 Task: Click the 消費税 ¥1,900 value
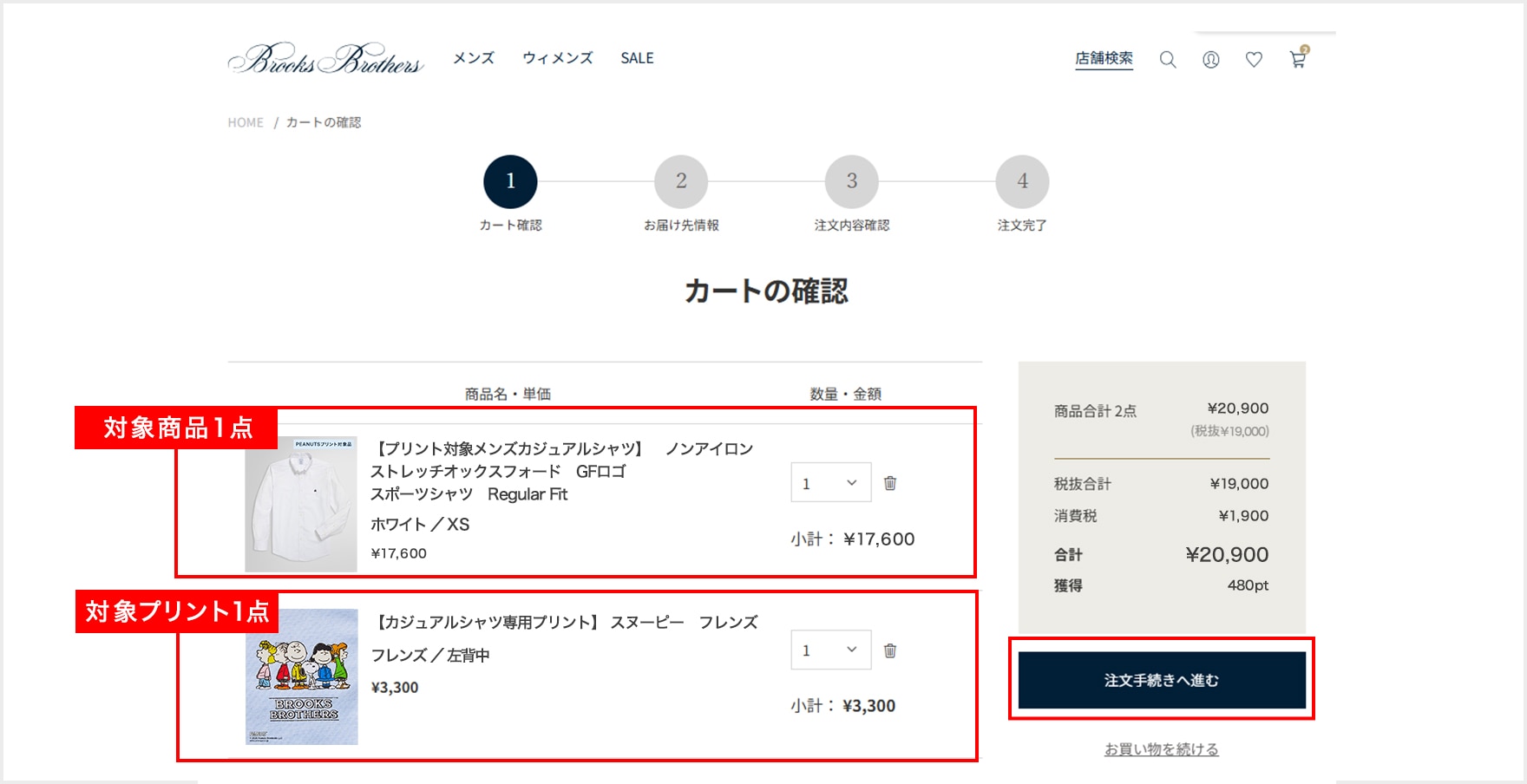click(1243, 515)
